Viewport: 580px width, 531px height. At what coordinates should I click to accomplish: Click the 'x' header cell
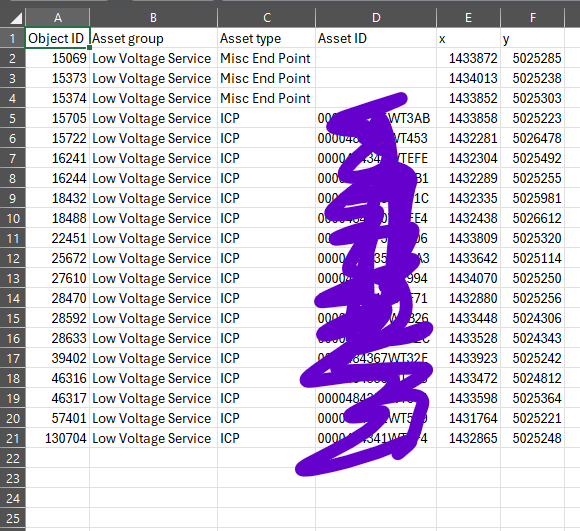click(468, 38)
